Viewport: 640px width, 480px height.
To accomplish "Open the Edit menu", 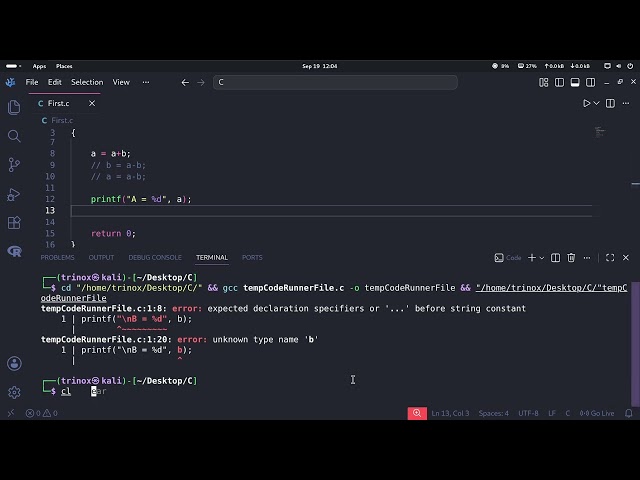I will [54, 82].
